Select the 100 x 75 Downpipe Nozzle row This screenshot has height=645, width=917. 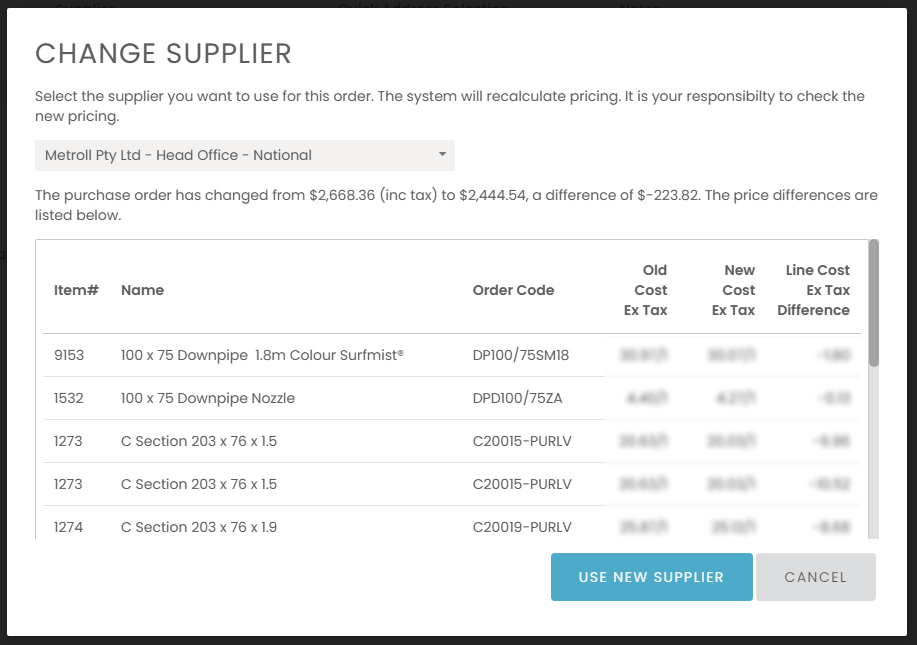click(208, 398)
